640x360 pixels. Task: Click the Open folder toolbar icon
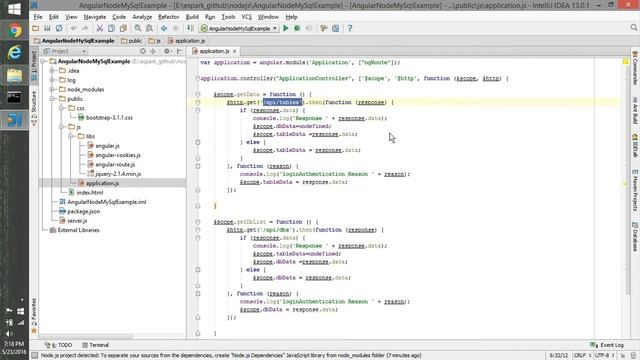pyautogui.click(x=36, y=29)
